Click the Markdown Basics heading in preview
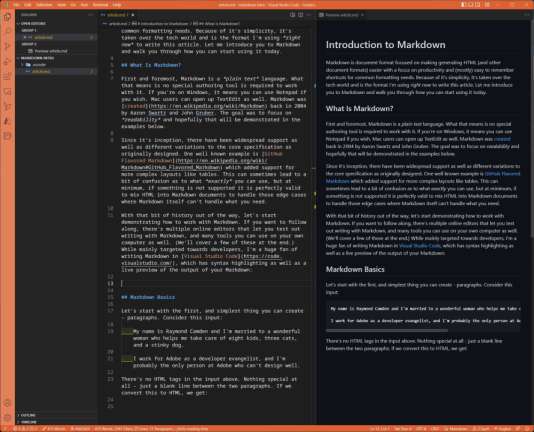 coord(355,269)
